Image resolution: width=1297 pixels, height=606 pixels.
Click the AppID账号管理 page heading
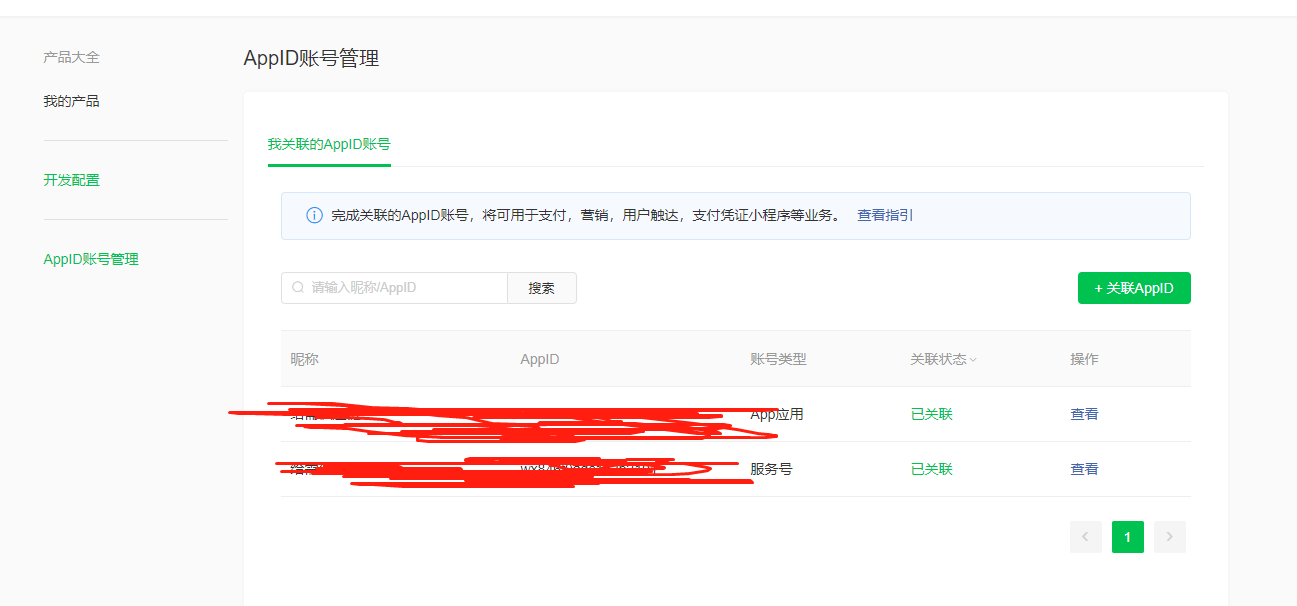[x=312, y=58]
